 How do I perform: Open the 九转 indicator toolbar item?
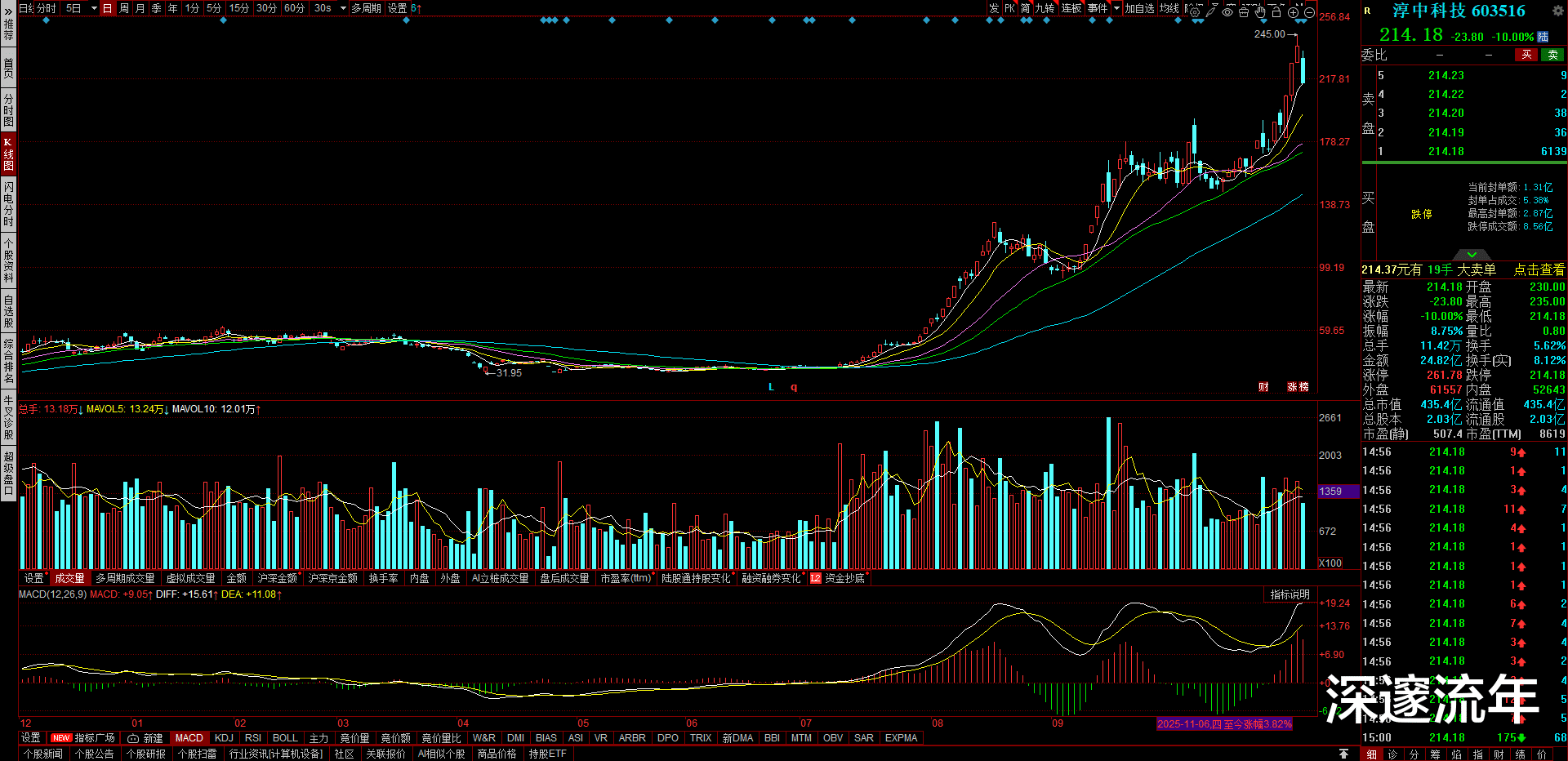click(1045, 8)
